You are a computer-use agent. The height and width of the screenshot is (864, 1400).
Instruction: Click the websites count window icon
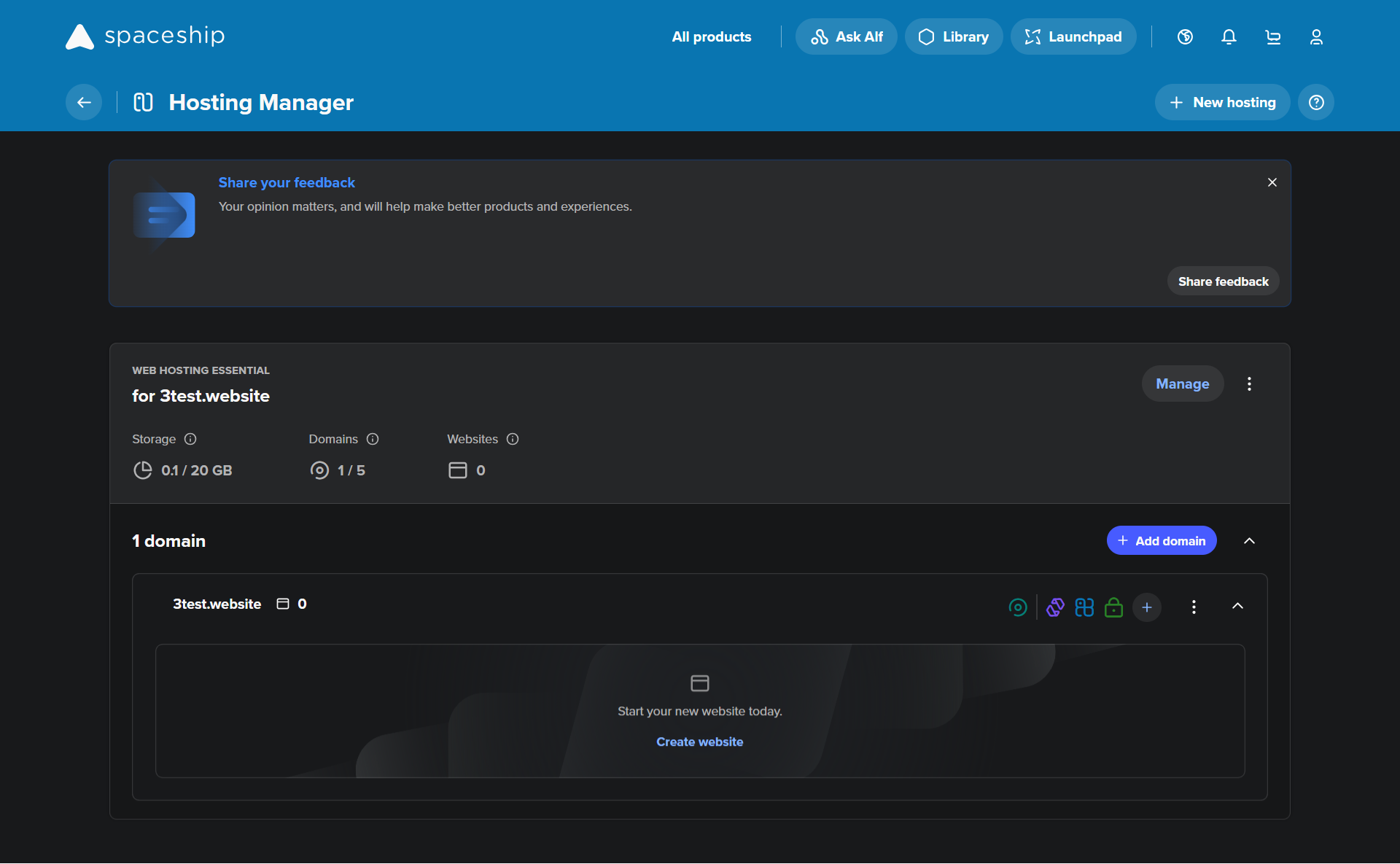pos(458,470)
